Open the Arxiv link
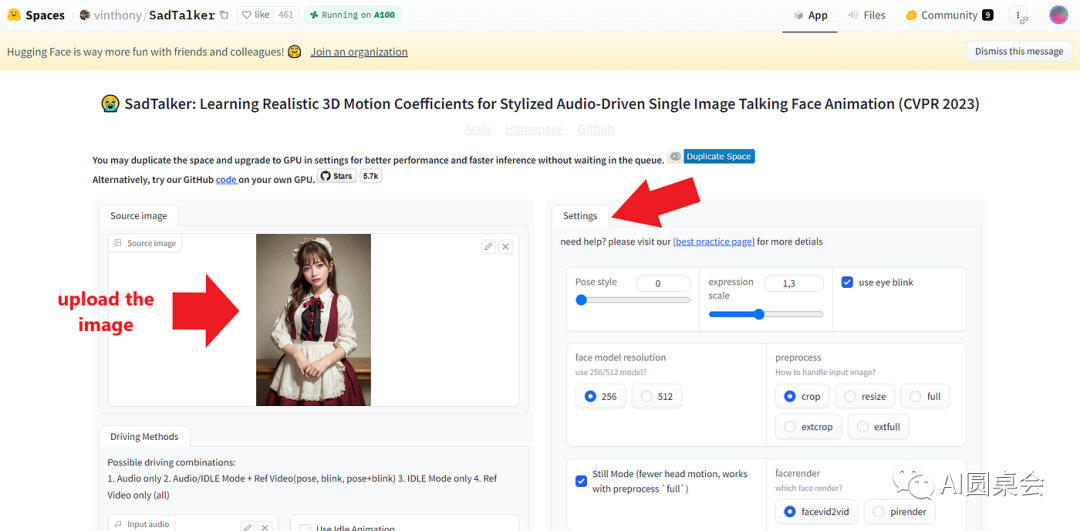This screenshot has width=1080, height=531. click(478, 129)
